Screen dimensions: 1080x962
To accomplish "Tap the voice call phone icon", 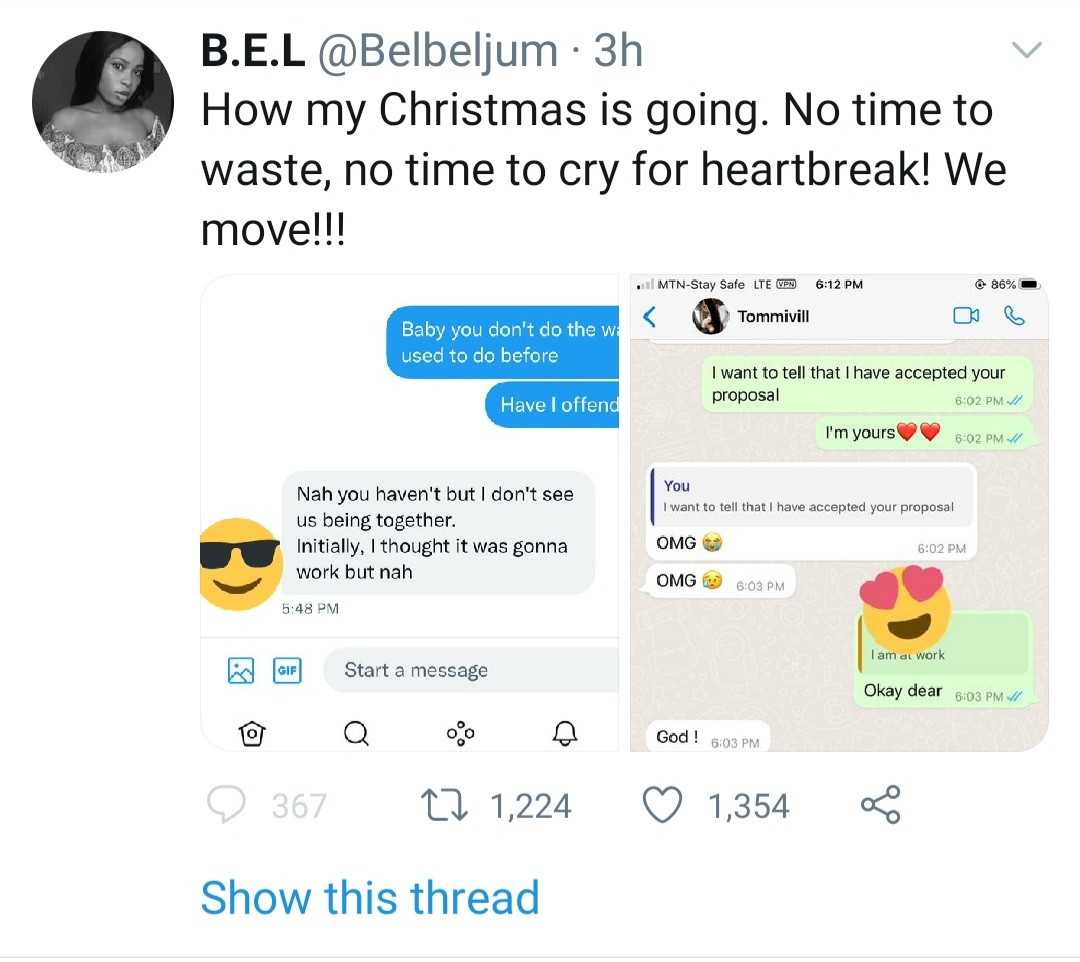I will coord(1014,316).
